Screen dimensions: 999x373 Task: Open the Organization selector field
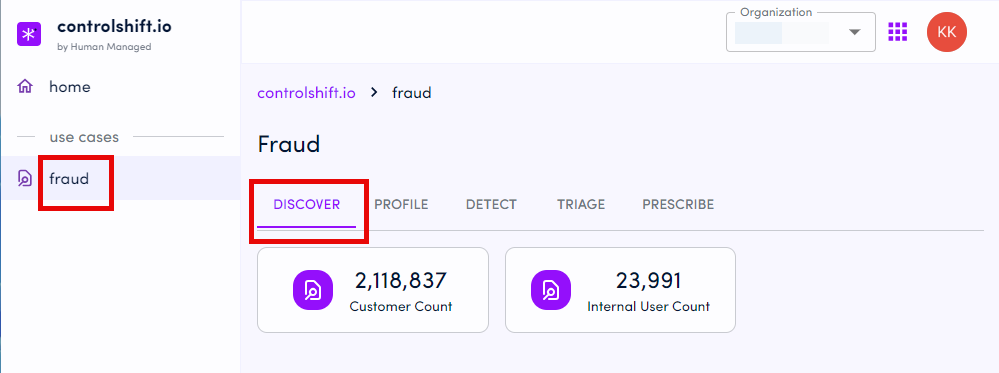[x=801, y=32]
